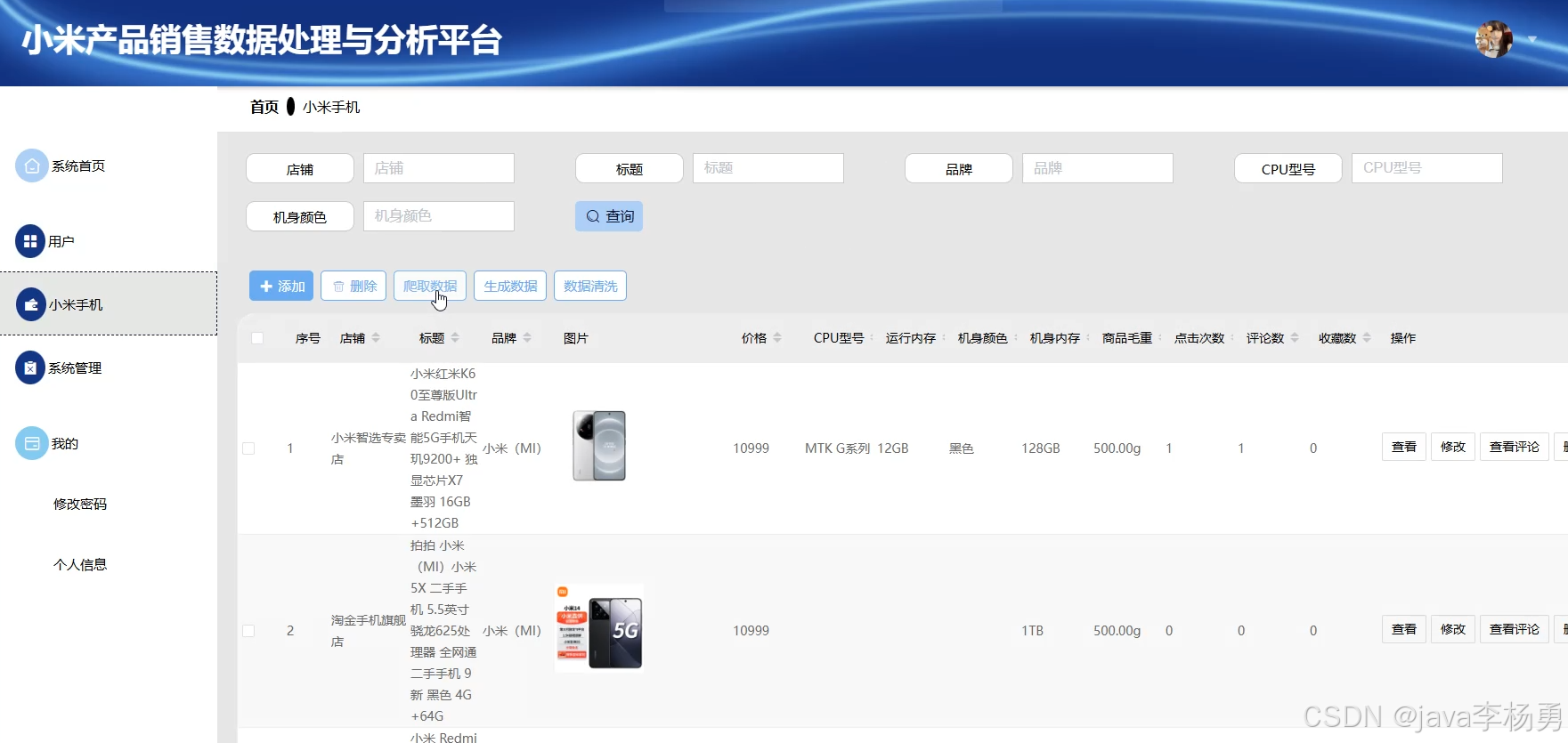Open the 5G phone thumbnail in row 2

[599, 628]
